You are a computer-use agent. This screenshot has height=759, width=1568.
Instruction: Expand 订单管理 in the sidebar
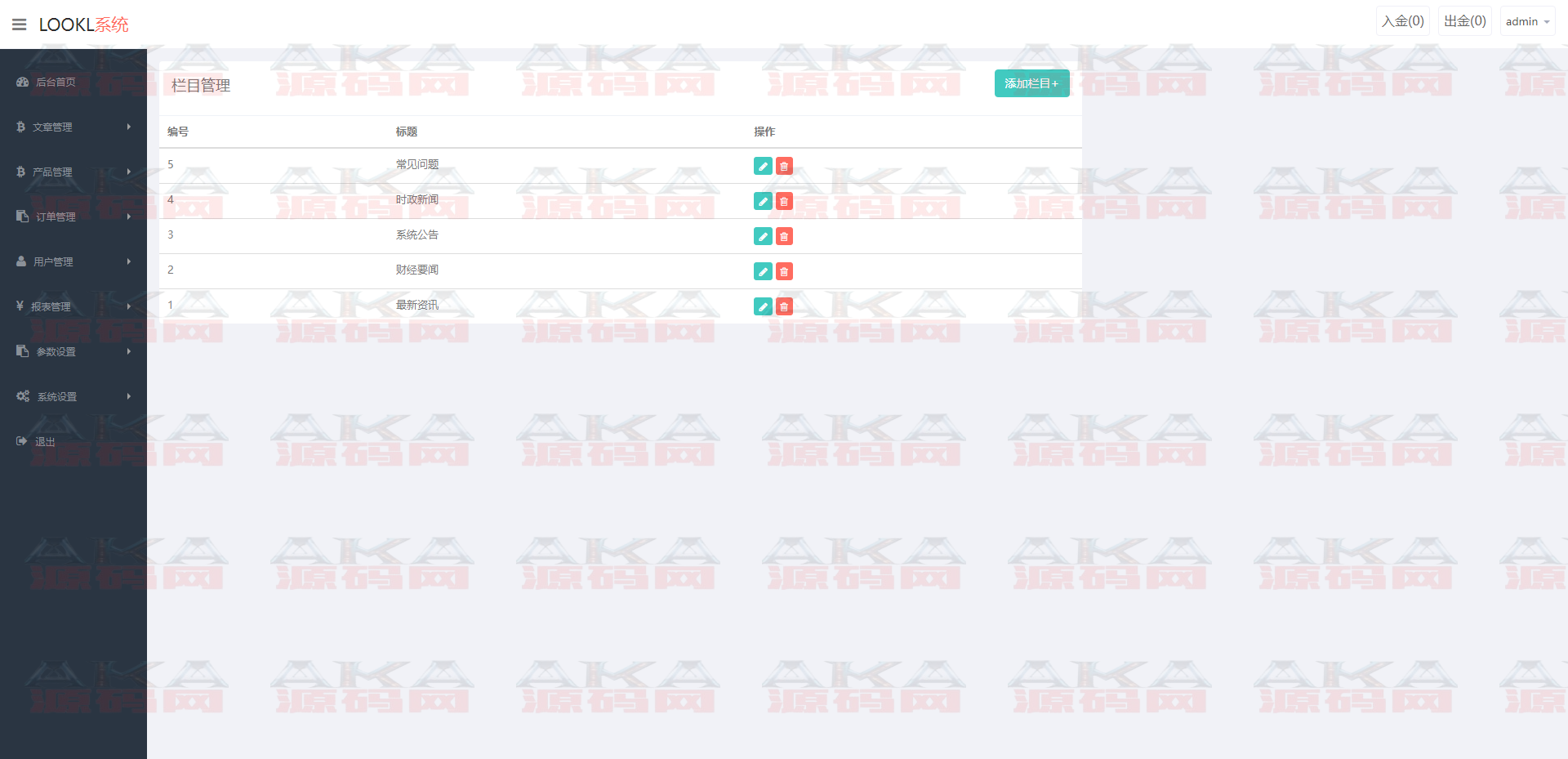point(73,217)
